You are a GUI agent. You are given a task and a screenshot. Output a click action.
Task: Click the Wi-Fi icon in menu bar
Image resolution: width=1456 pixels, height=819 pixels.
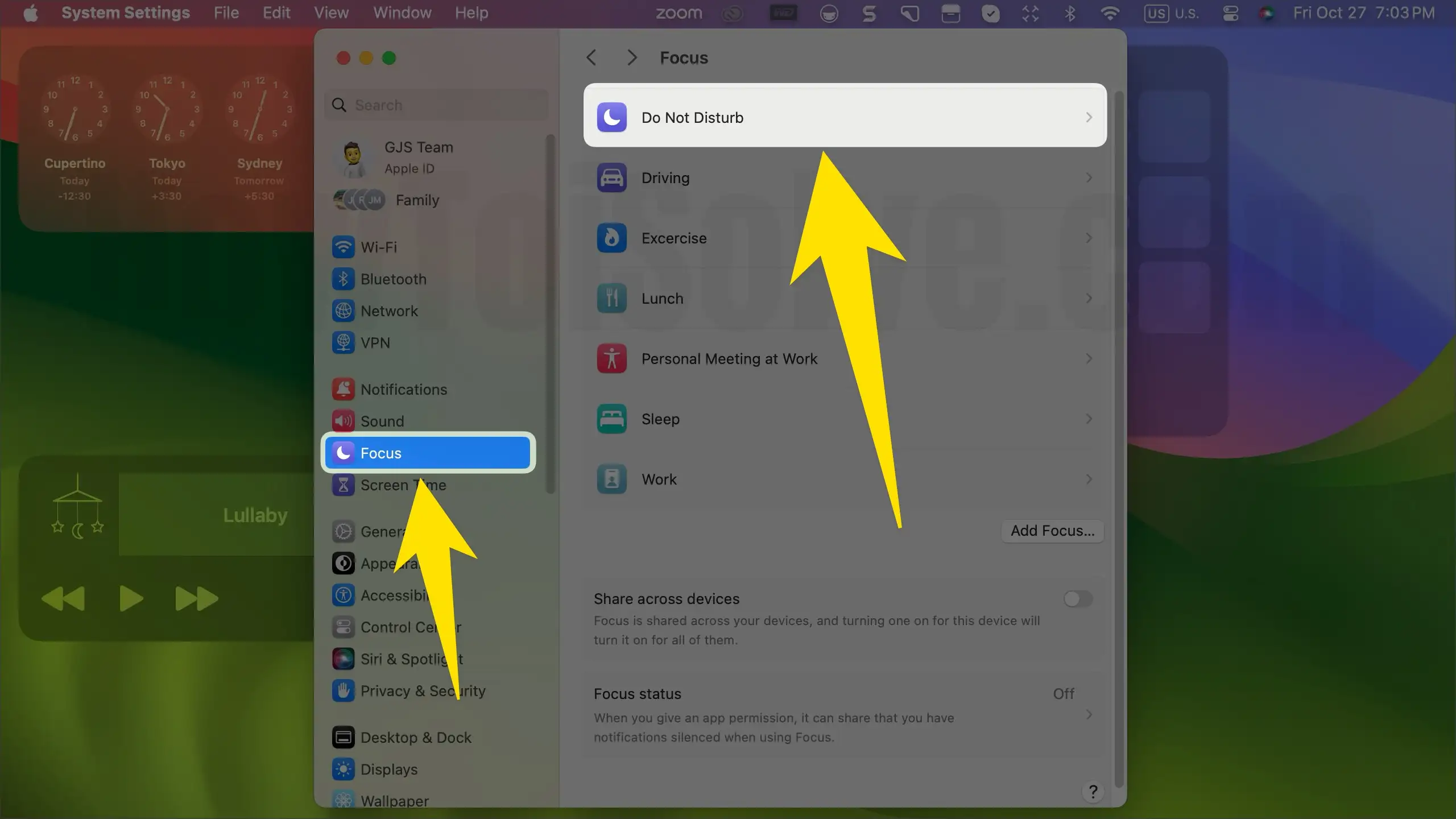coord(1110,13)
